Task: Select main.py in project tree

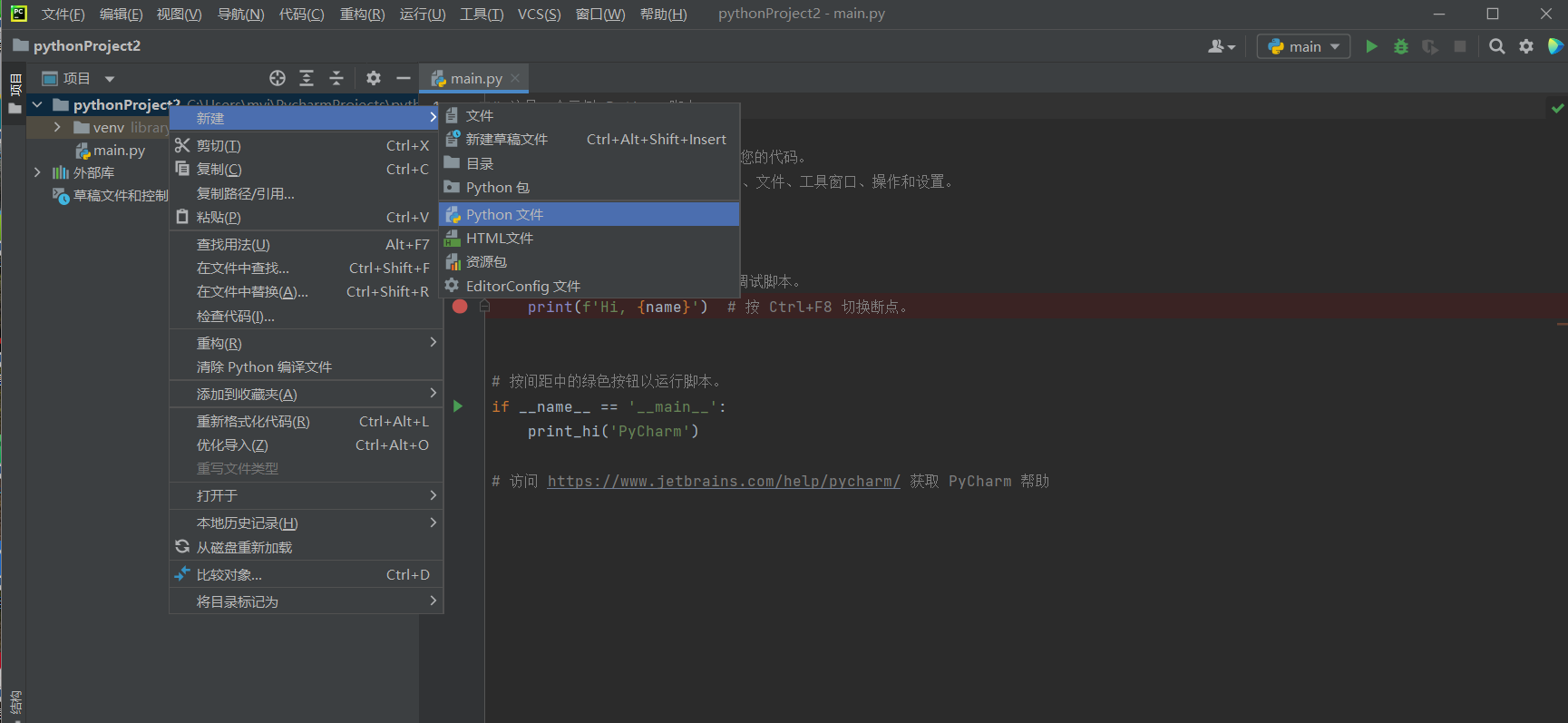Action: click(111, 150)
